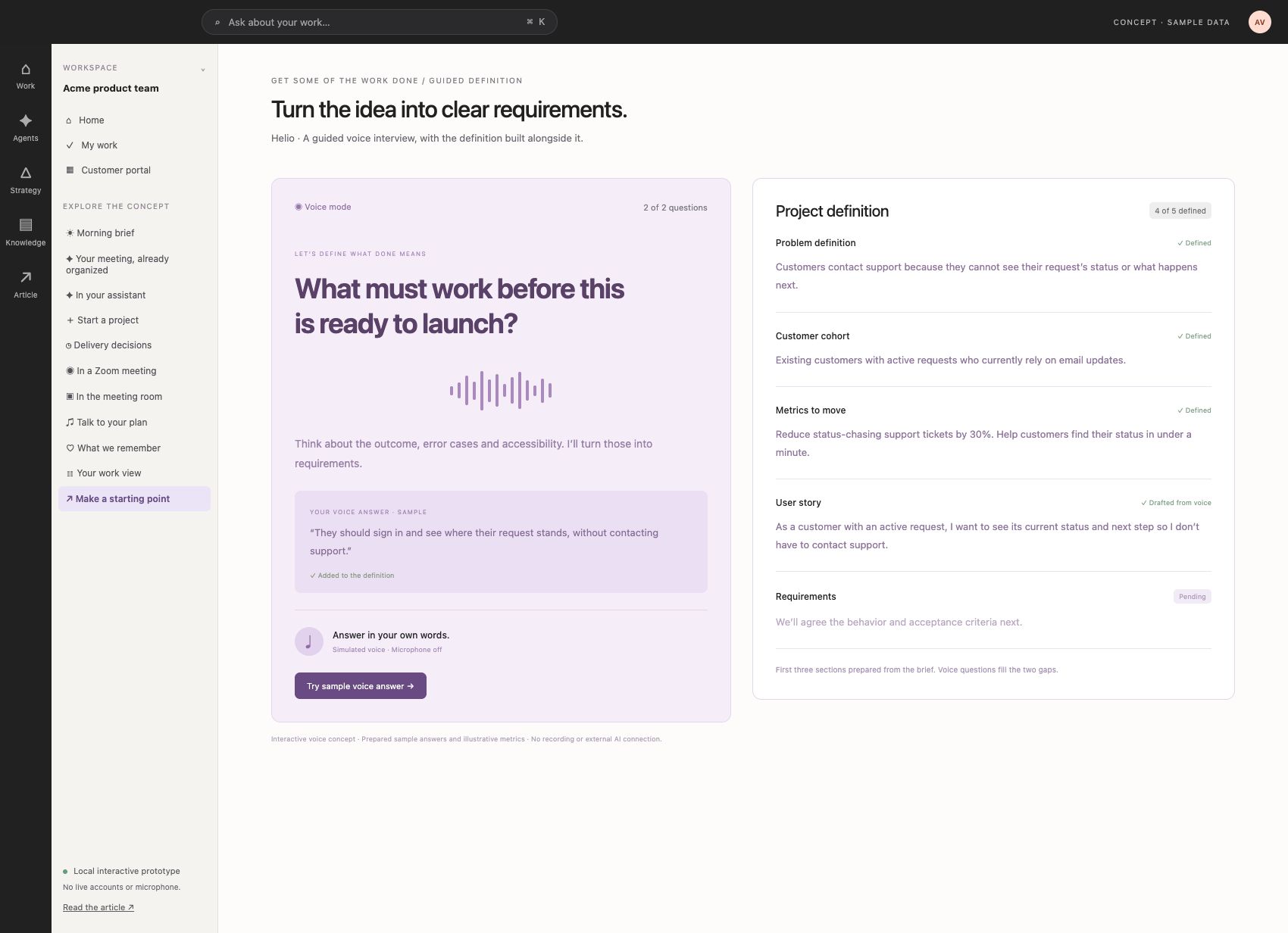
Task: Click the 4 of 5 defined badge
Action: pyautogui.click(x=1180, y=211)
